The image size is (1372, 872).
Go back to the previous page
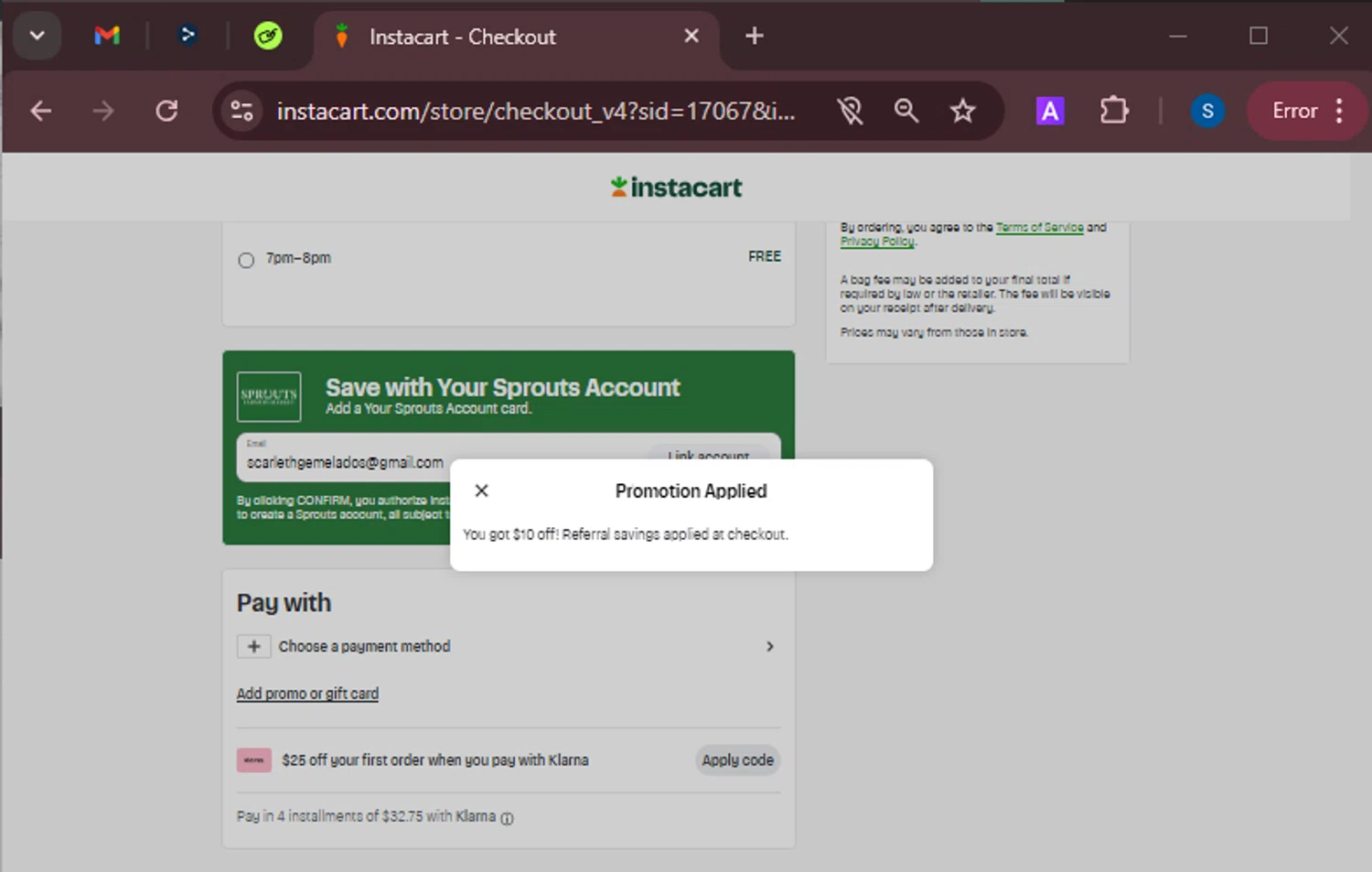click(x=41, y=111)
